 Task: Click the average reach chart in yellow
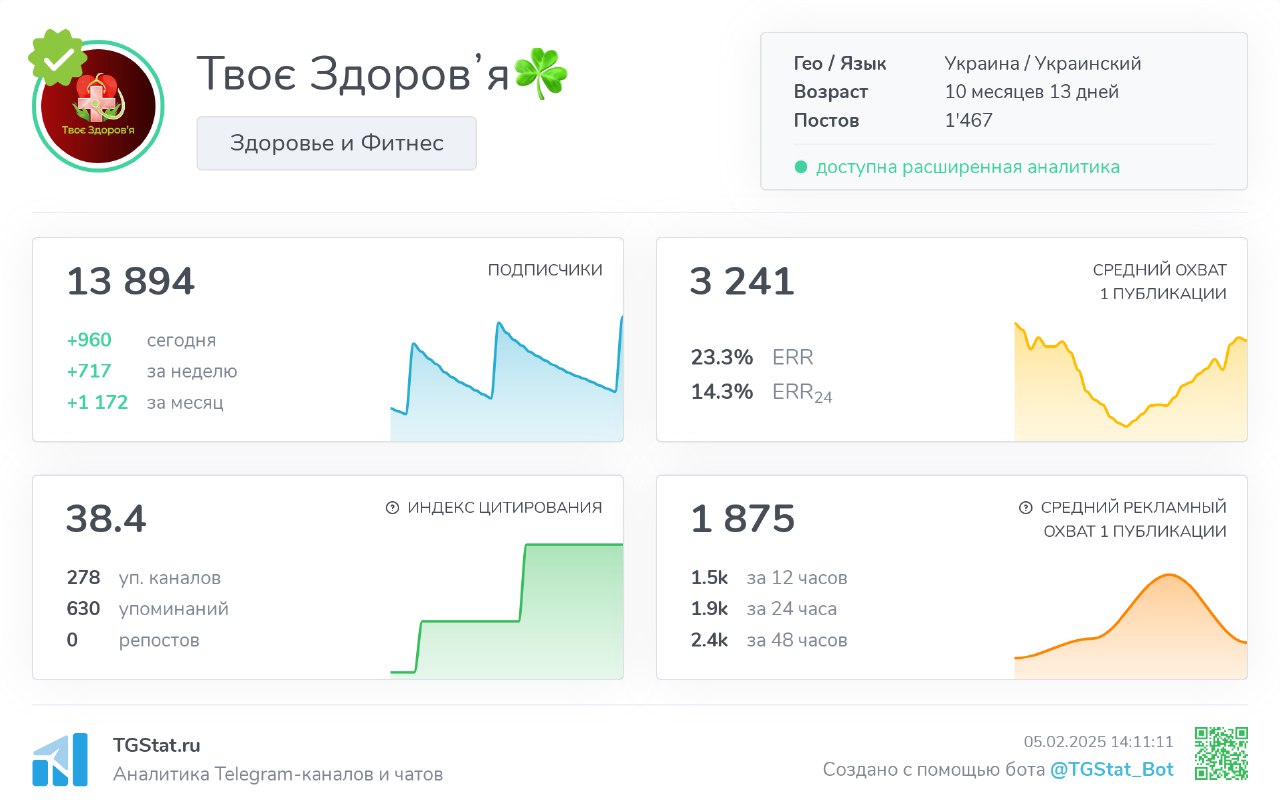[1130, 390]
